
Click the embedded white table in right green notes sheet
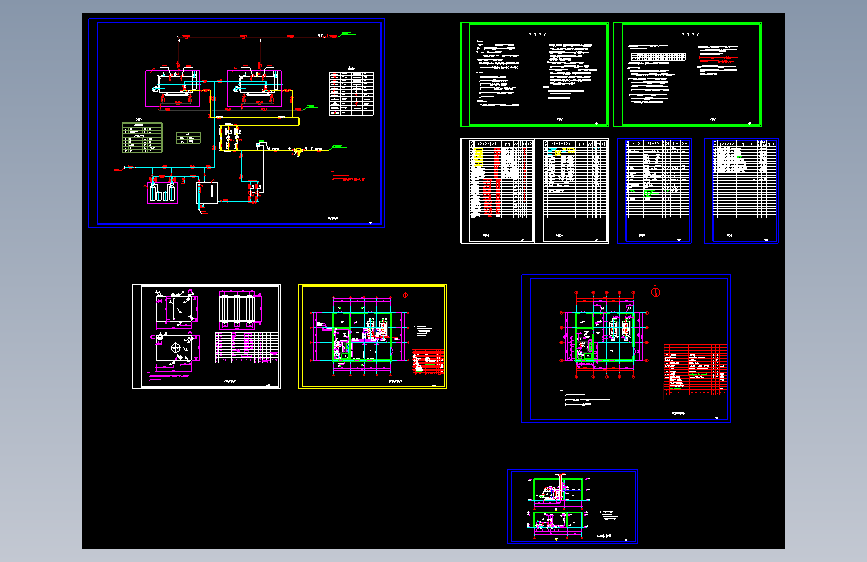659,57
